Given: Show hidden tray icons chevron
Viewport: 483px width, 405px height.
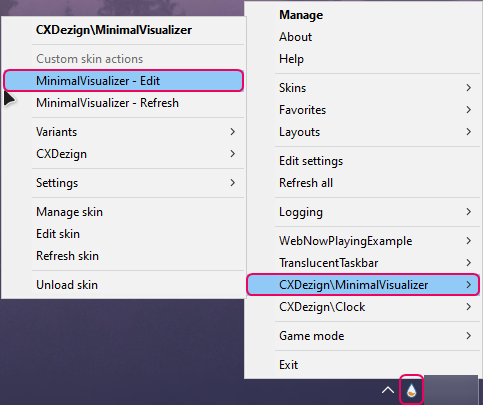Looking at the screenshot, I should (388, 390).
